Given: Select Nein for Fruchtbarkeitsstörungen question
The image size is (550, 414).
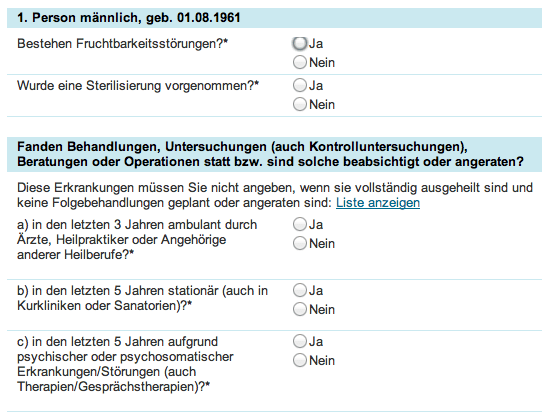Looking at the screenshot, I should click(x=300, y=62).
